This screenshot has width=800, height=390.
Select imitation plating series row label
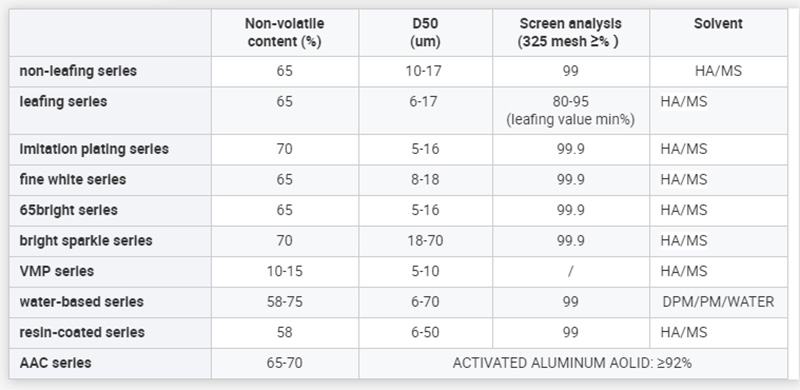(94, 149)
